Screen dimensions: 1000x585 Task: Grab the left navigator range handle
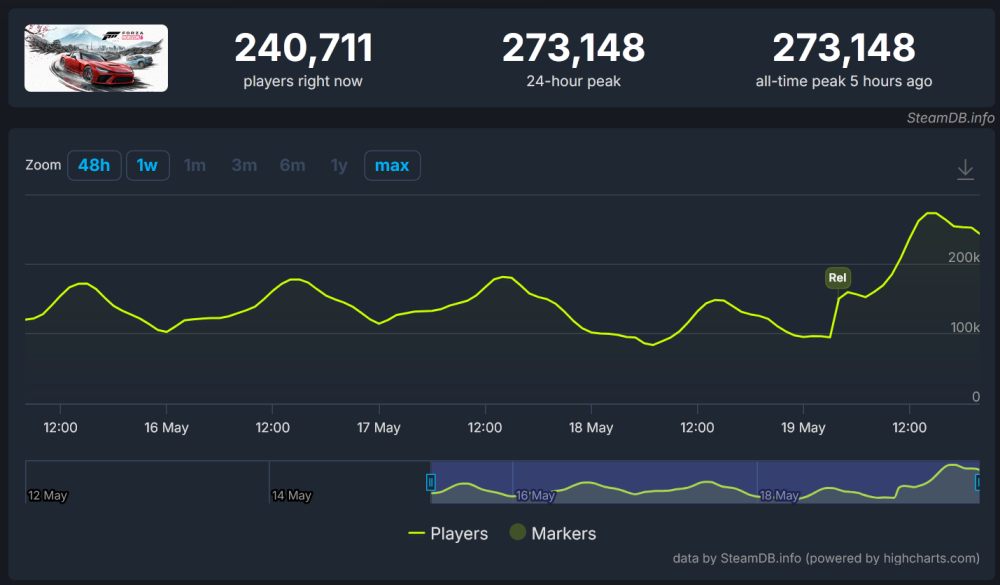(430, 482)
